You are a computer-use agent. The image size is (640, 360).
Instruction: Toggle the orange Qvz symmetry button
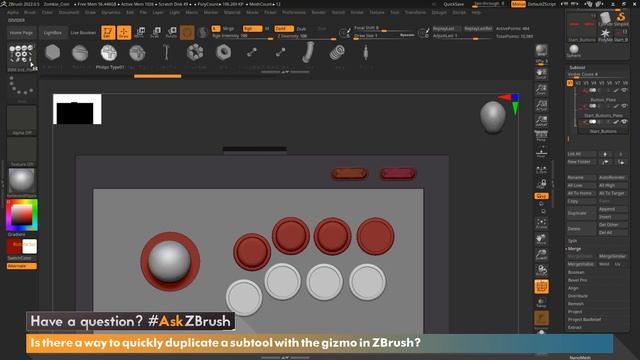(x=541, y=196)
